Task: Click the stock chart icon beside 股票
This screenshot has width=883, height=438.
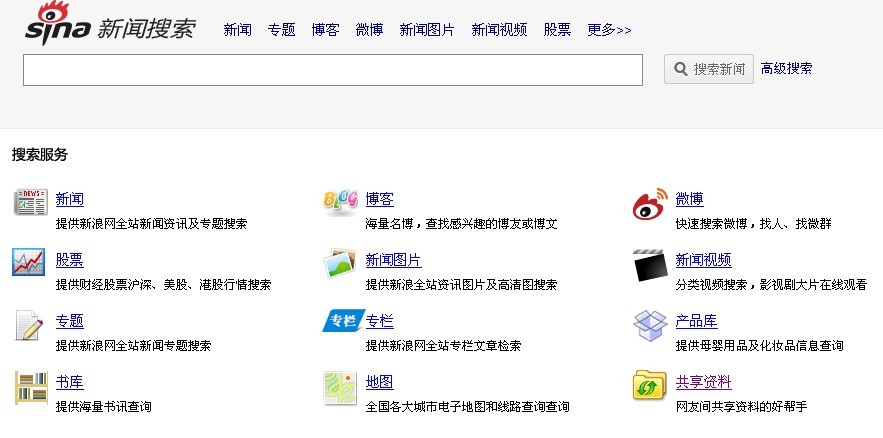Action: click(x=28, y=262)
